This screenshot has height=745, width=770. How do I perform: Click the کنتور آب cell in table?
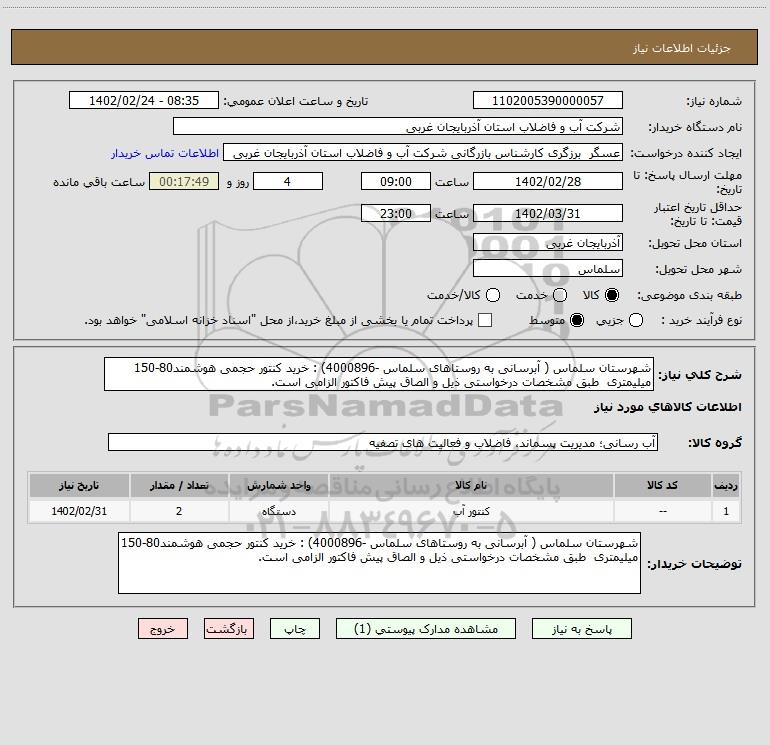coord(471,511)
